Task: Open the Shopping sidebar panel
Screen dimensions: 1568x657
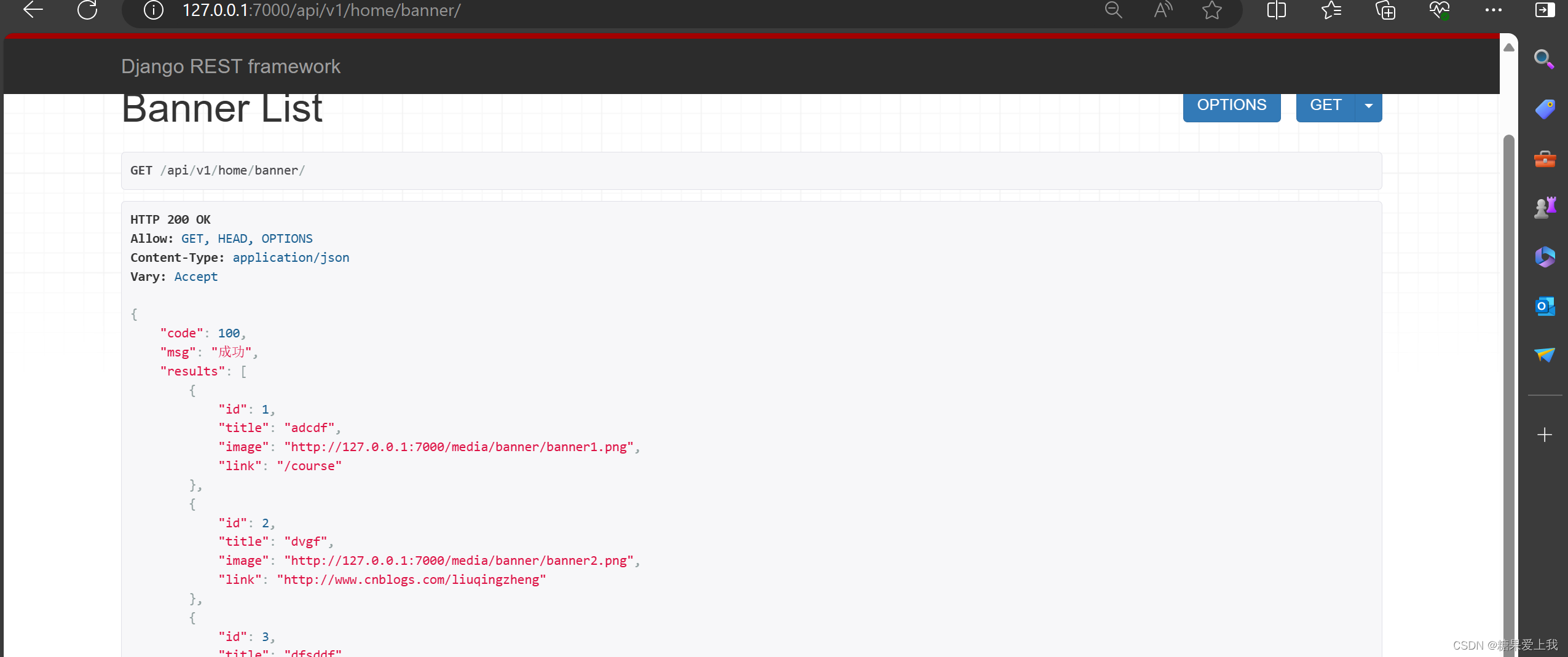Action: 1545,108
